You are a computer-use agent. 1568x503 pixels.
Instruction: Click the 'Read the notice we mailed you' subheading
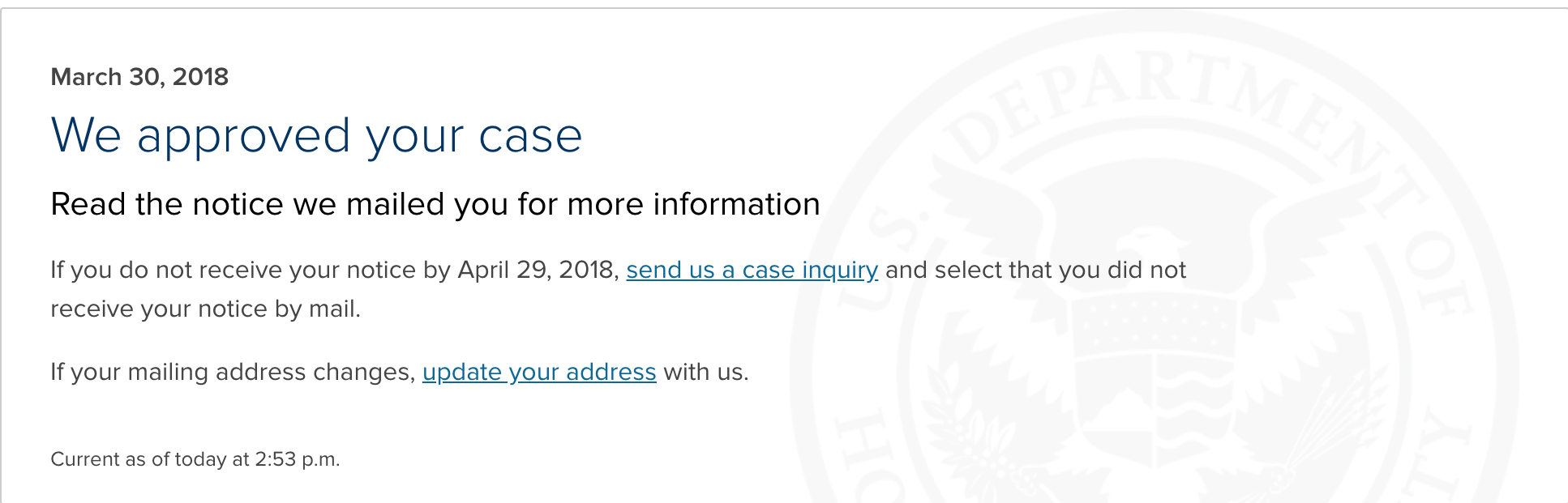click(435, 204)
